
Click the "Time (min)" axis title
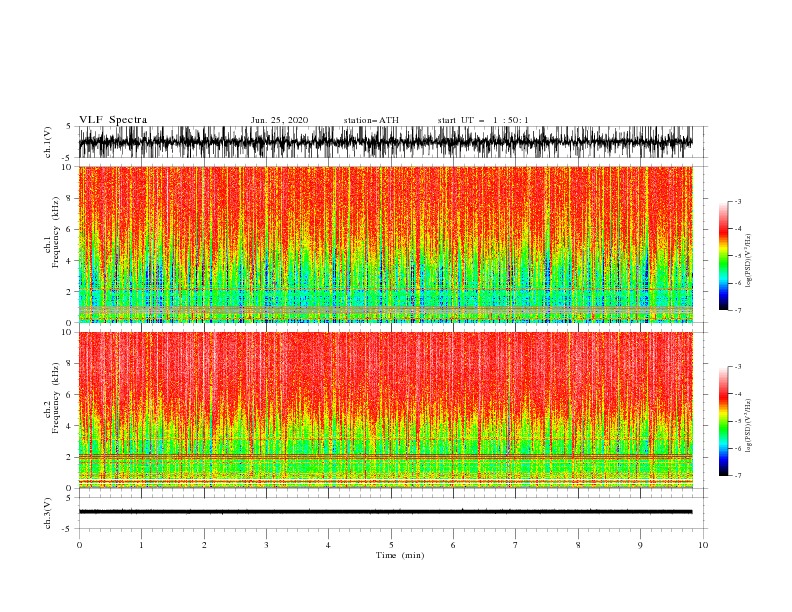(400, 555)
